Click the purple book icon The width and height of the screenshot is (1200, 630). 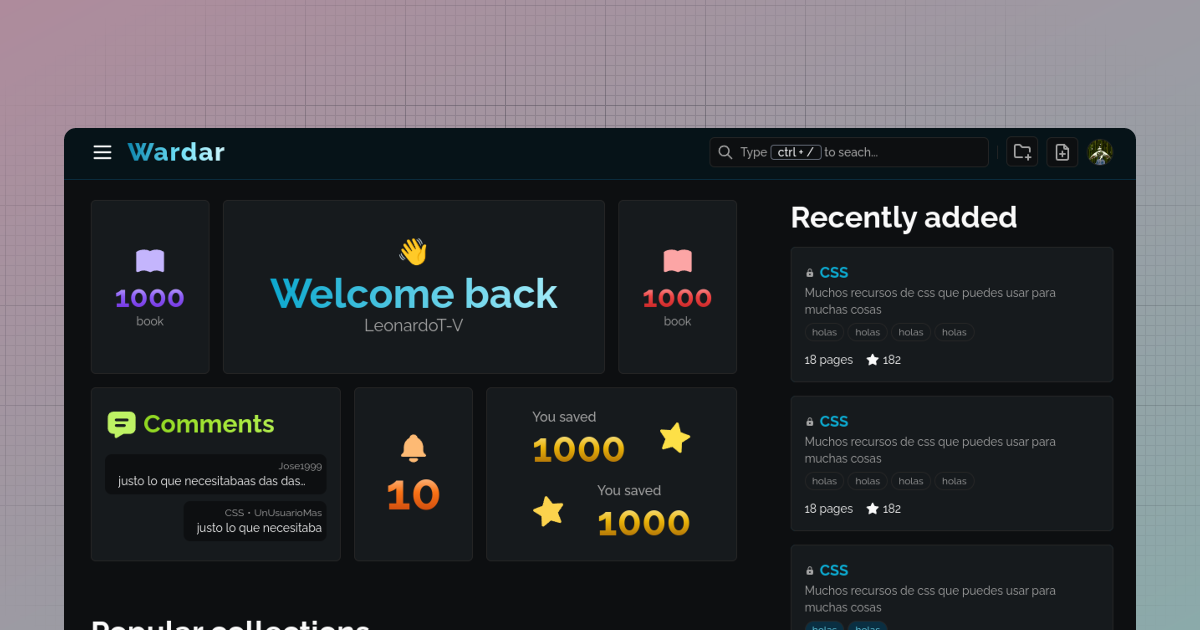[x=150, y=262]
